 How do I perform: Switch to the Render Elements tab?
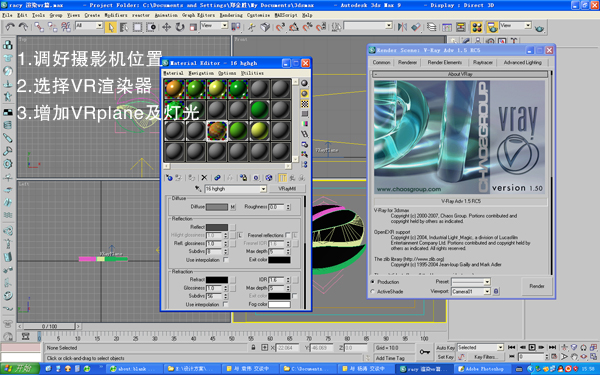[x=445, y=62]
